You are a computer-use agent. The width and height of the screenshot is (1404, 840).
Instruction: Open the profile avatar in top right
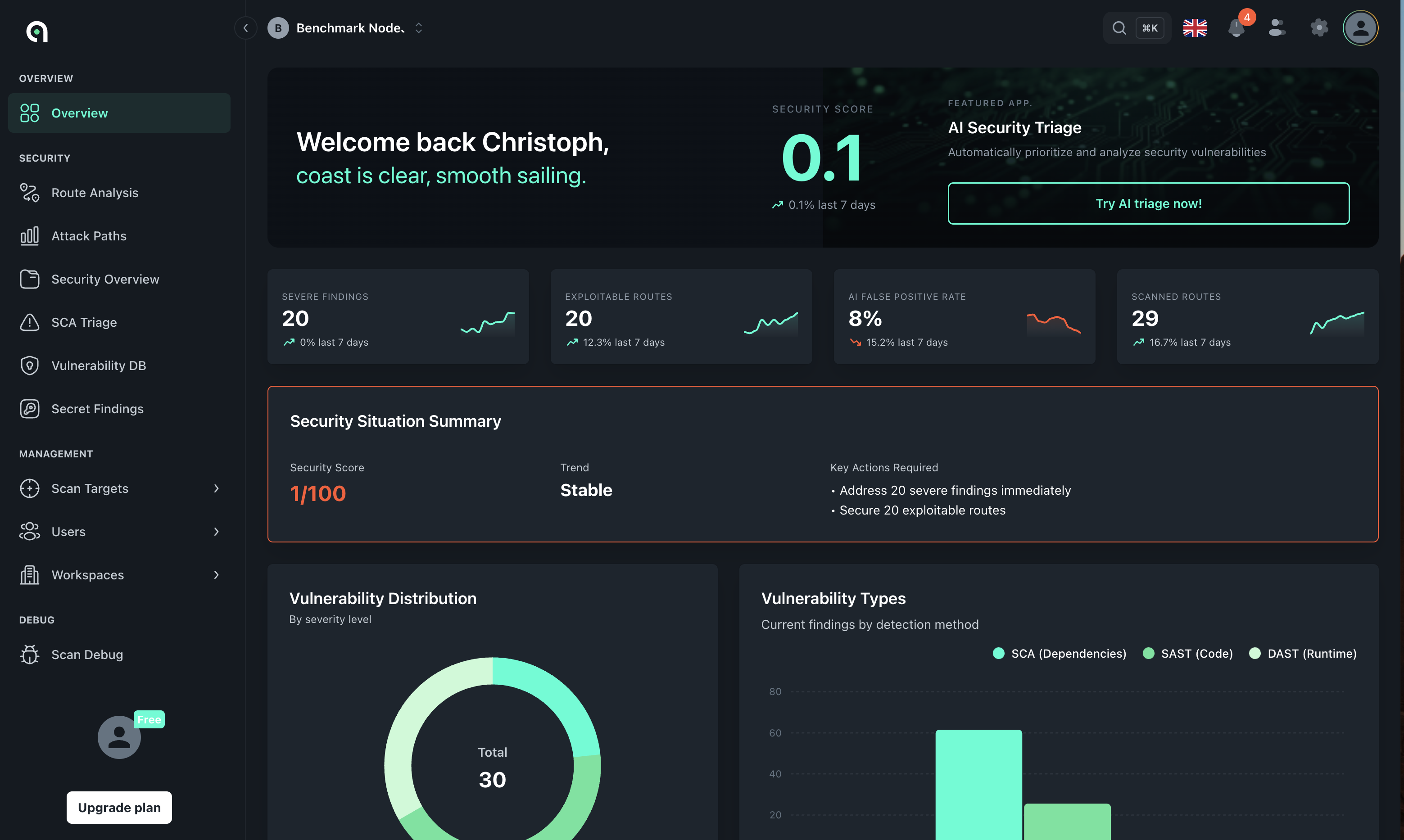pos(1360,28)
